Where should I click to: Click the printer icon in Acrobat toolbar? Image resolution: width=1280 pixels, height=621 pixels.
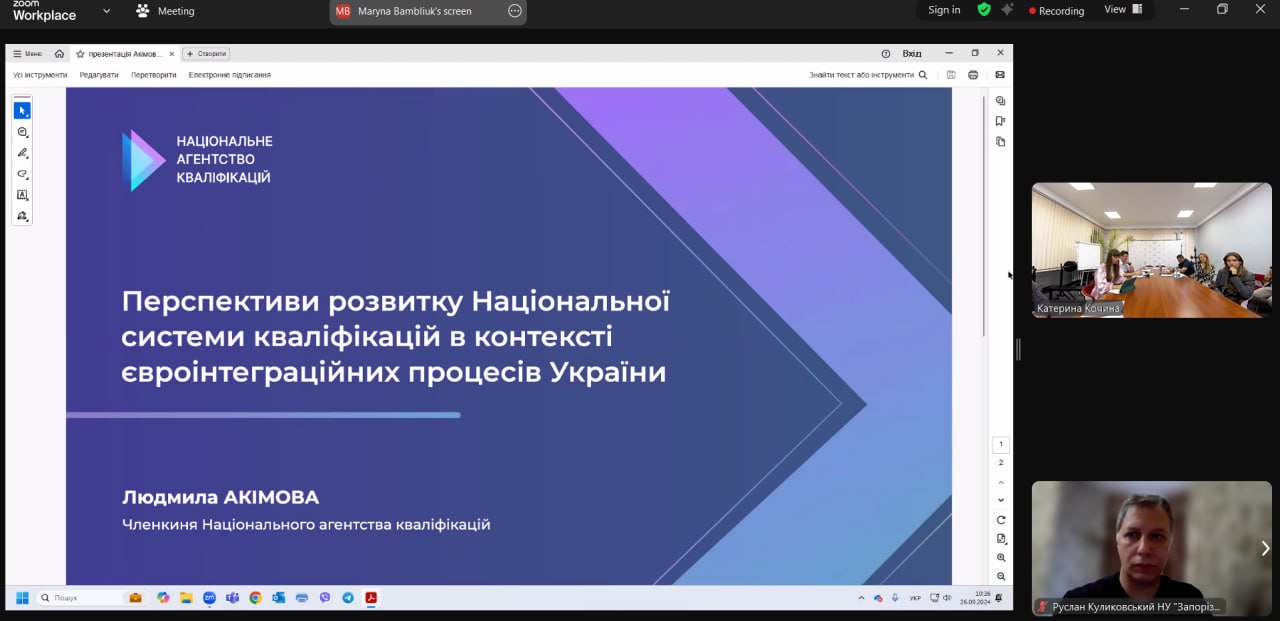[x=973, y=75]
